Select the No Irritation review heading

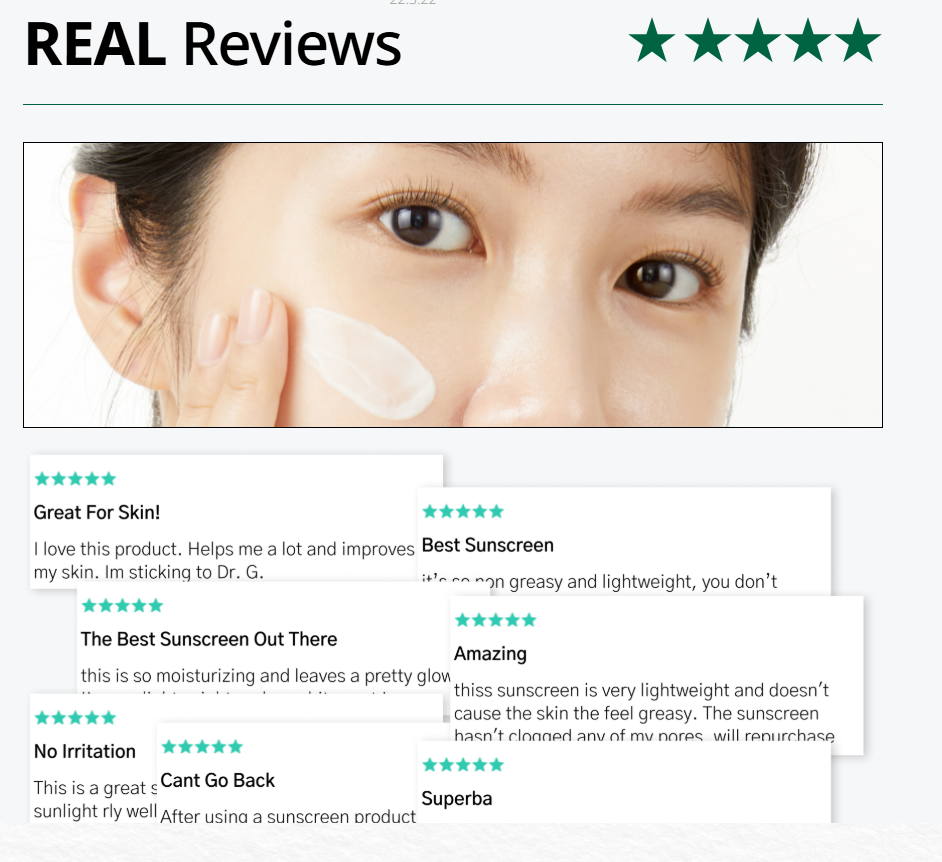point(85,751)
